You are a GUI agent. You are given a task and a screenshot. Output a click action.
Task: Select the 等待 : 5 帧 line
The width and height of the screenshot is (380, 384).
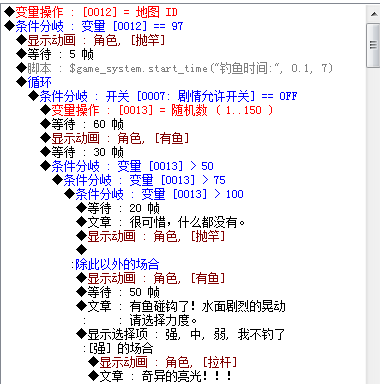point(55,54)
